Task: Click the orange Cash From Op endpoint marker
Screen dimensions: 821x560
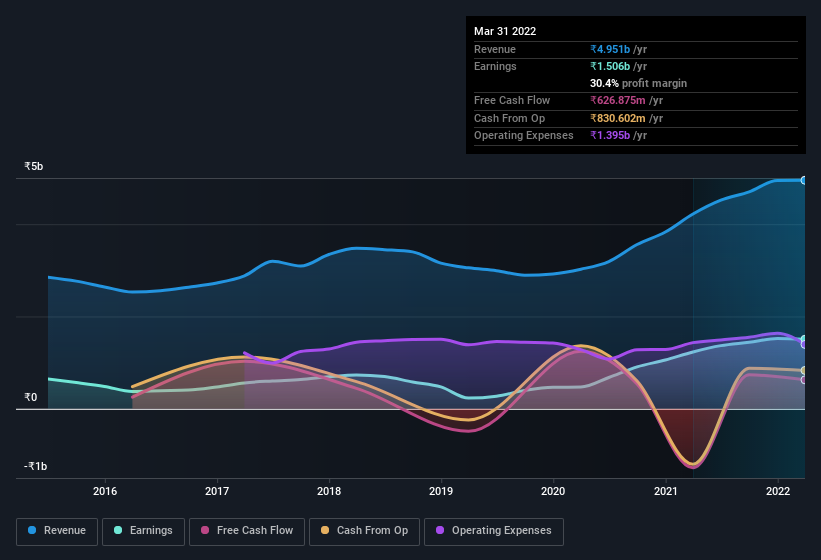Action: click(x=803, y=371)
